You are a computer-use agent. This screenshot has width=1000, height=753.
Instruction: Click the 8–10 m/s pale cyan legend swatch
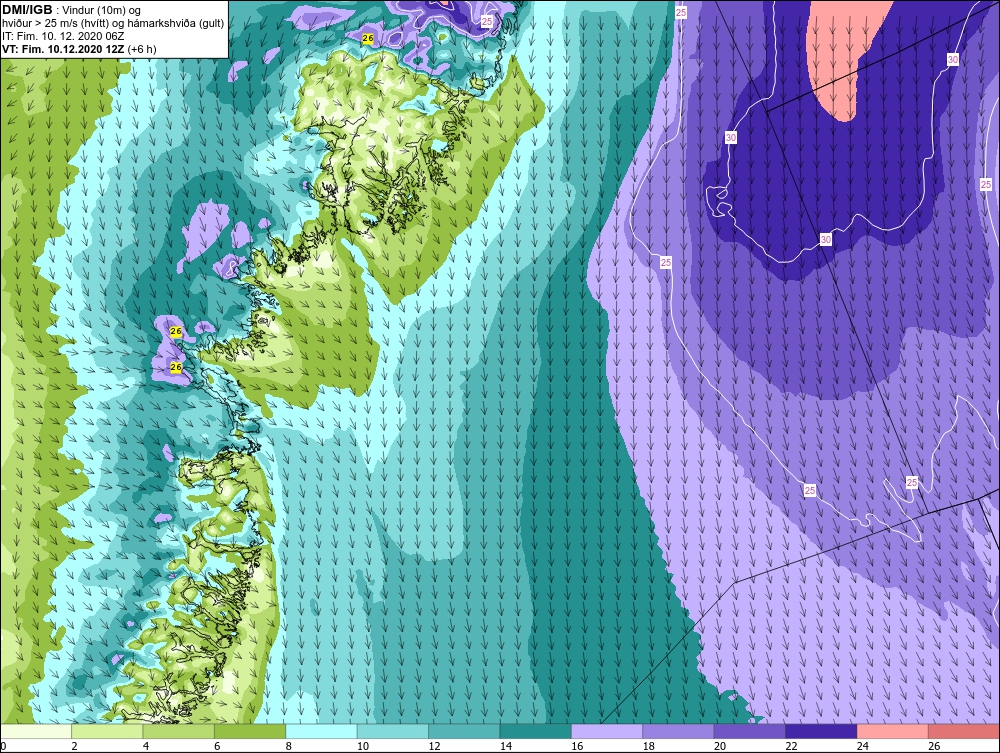click(321, 731)
